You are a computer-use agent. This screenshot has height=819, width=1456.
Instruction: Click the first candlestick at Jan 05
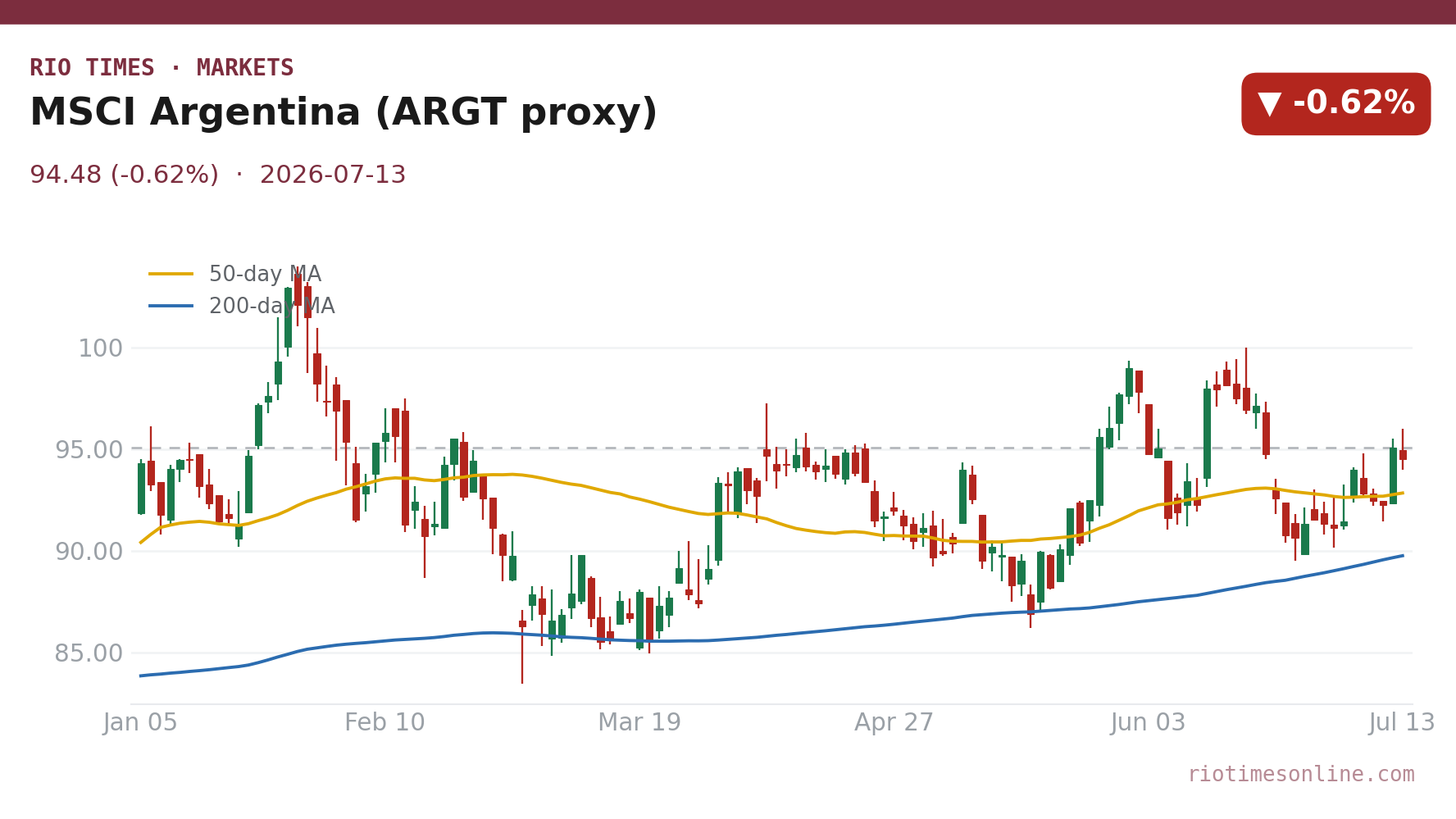(141, 488)
